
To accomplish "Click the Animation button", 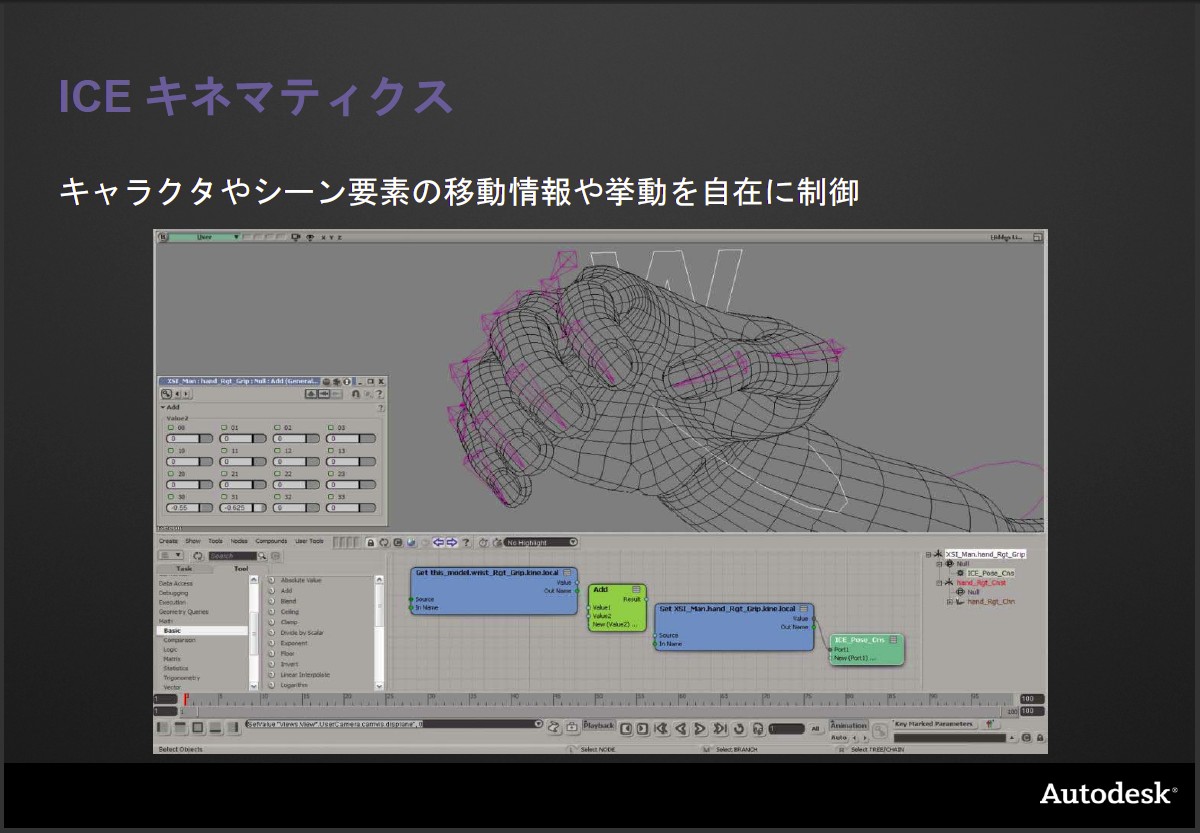I will (849, 726).
